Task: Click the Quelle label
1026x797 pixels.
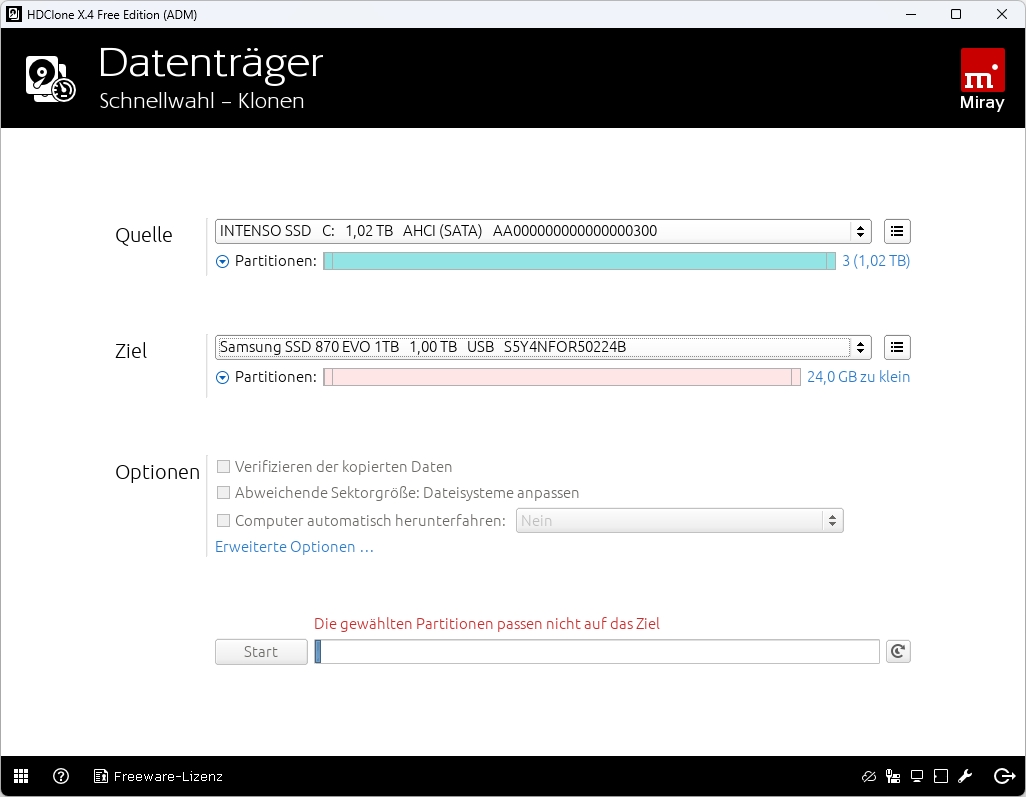Action: click(144, 235)
